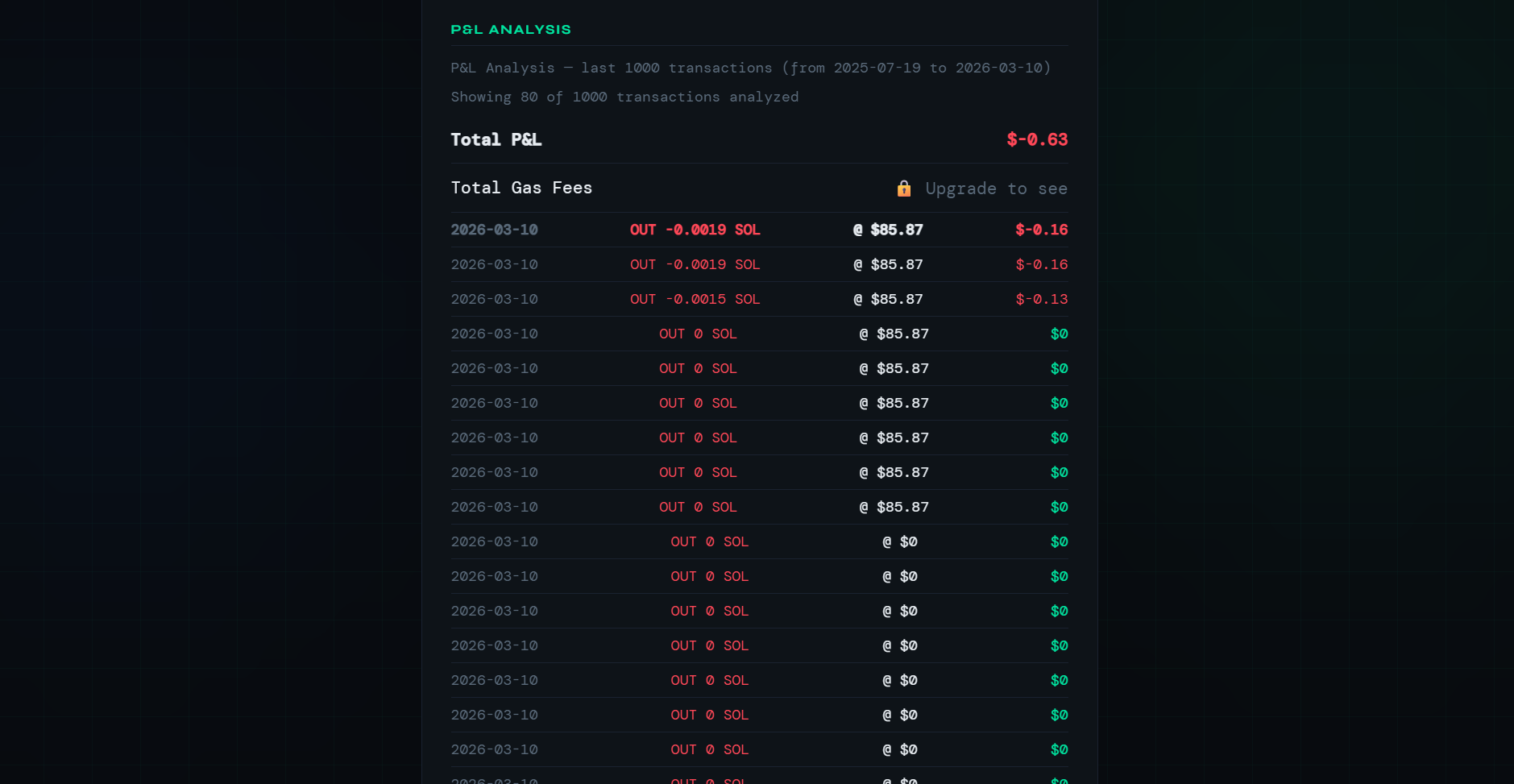The image size is (1514, 784).
Task: Click the $-0.13 loss value
Action: [x=1041, y=299]
